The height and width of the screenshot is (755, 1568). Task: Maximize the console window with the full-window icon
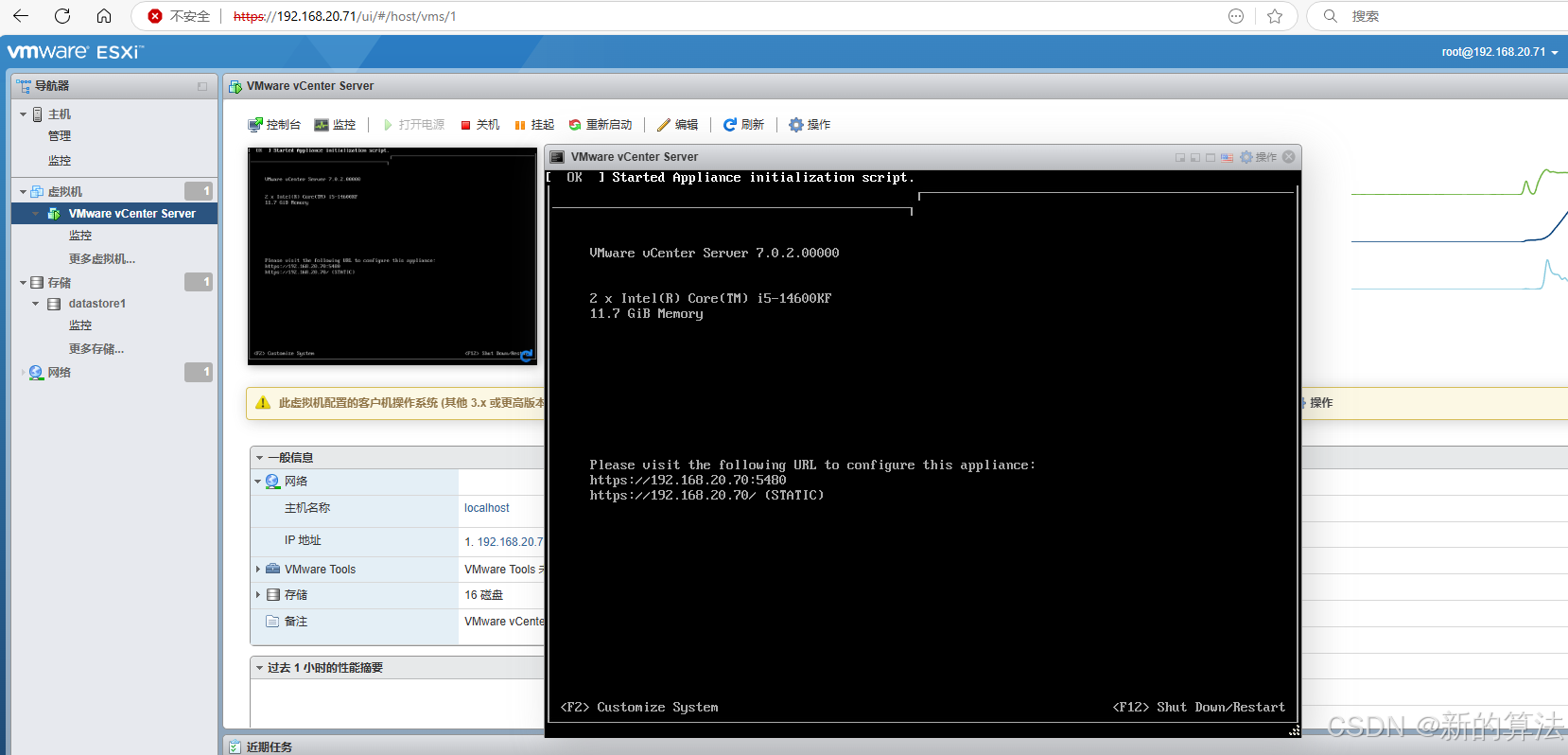click(1211, 157)
